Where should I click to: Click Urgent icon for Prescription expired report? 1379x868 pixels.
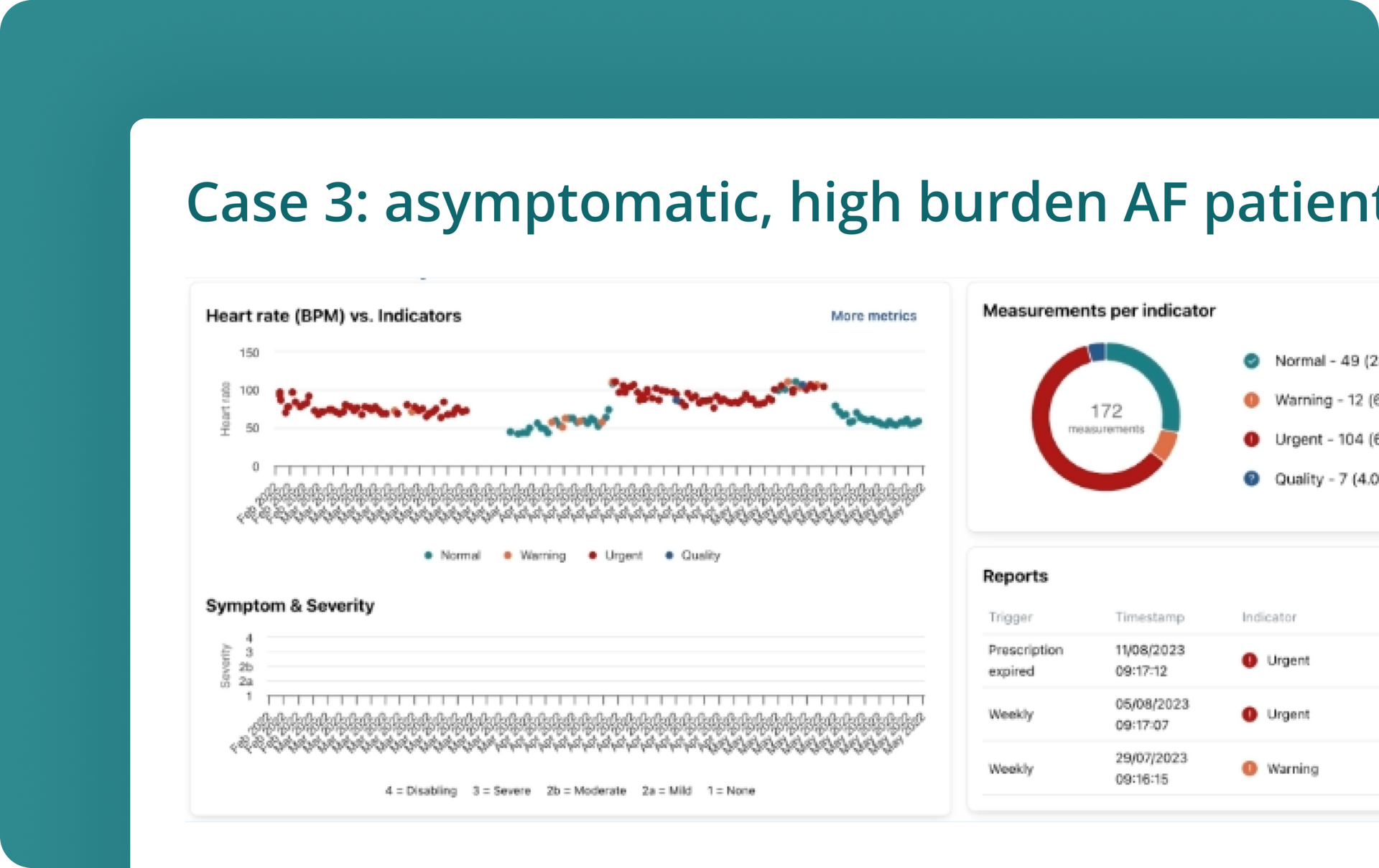coord(1250,660)
